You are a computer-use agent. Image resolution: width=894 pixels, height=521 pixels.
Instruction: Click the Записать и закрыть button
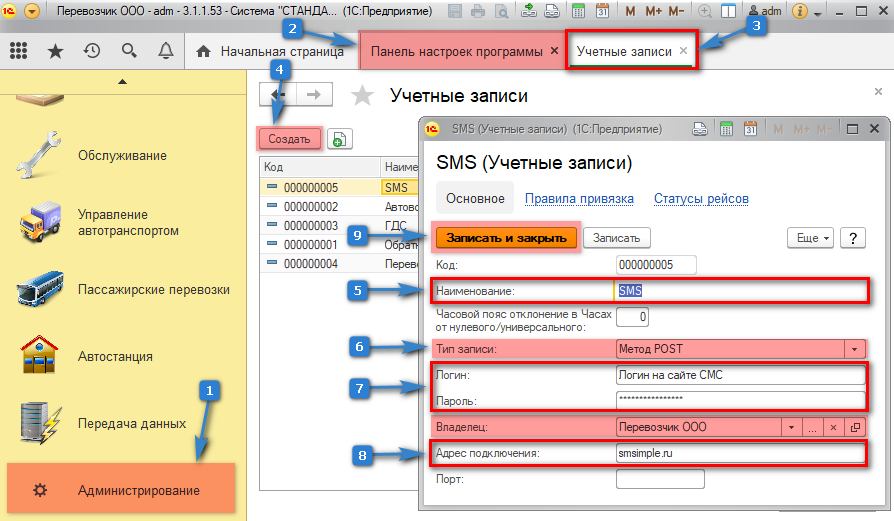506,237
